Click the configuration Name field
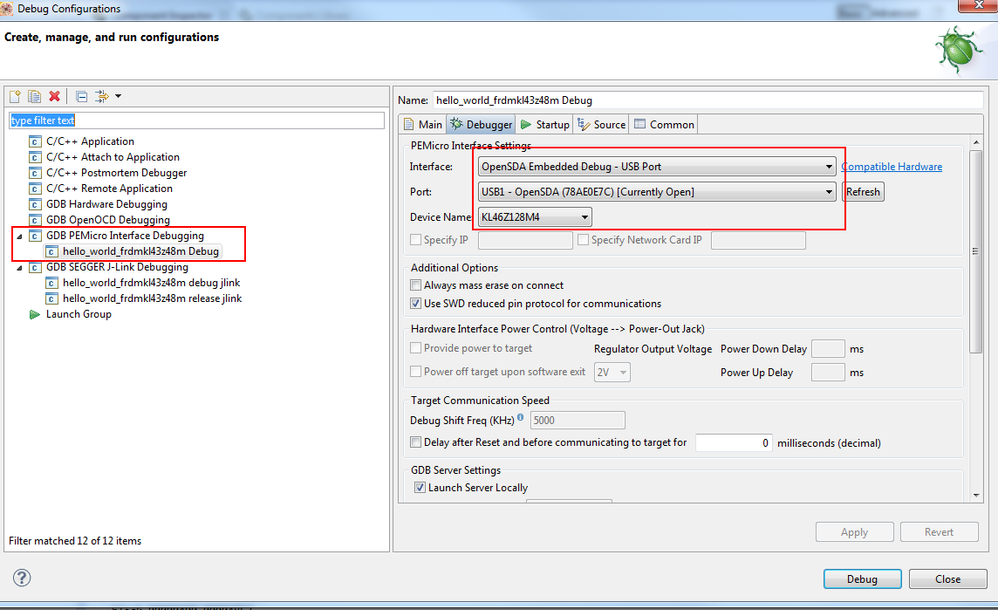 tap(708, 100)
